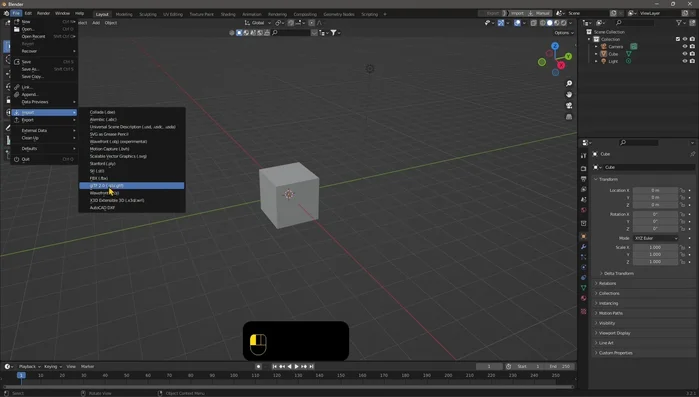
Task: Click the zoom magnifier in viewport
Action: pos(569,84)
